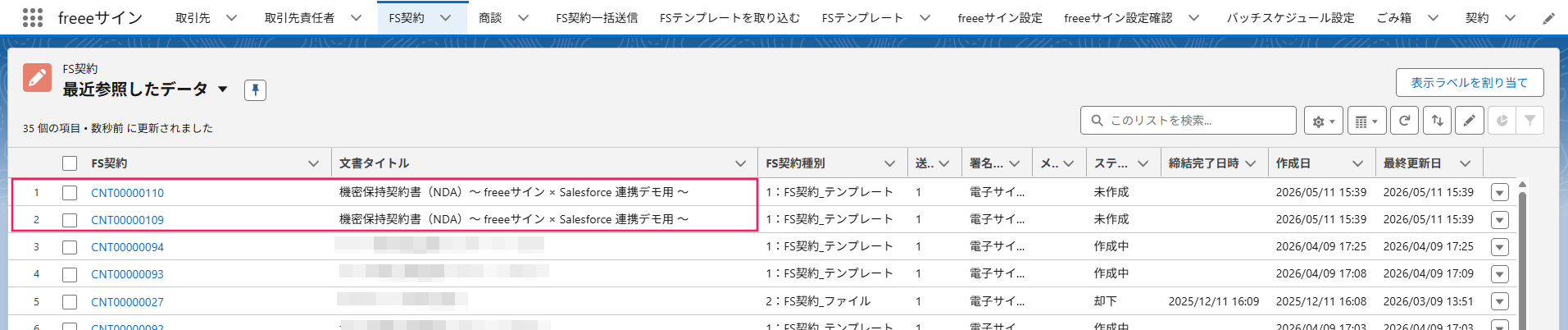Open the 文書タイトル column header menu

740,163
